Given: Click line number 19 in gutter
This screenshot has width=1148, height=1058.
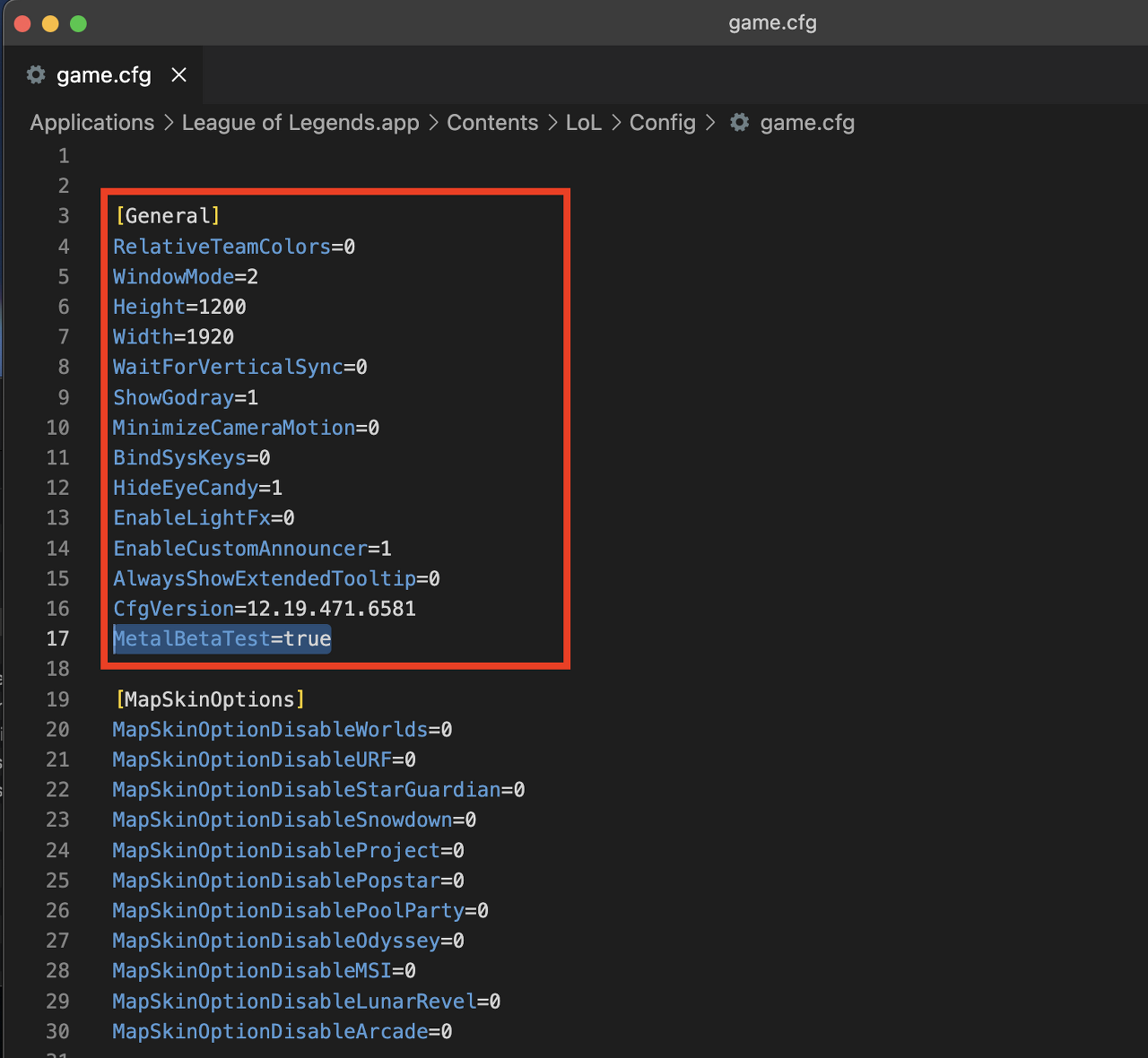Looking at the screenshot, I should (57, 699).
